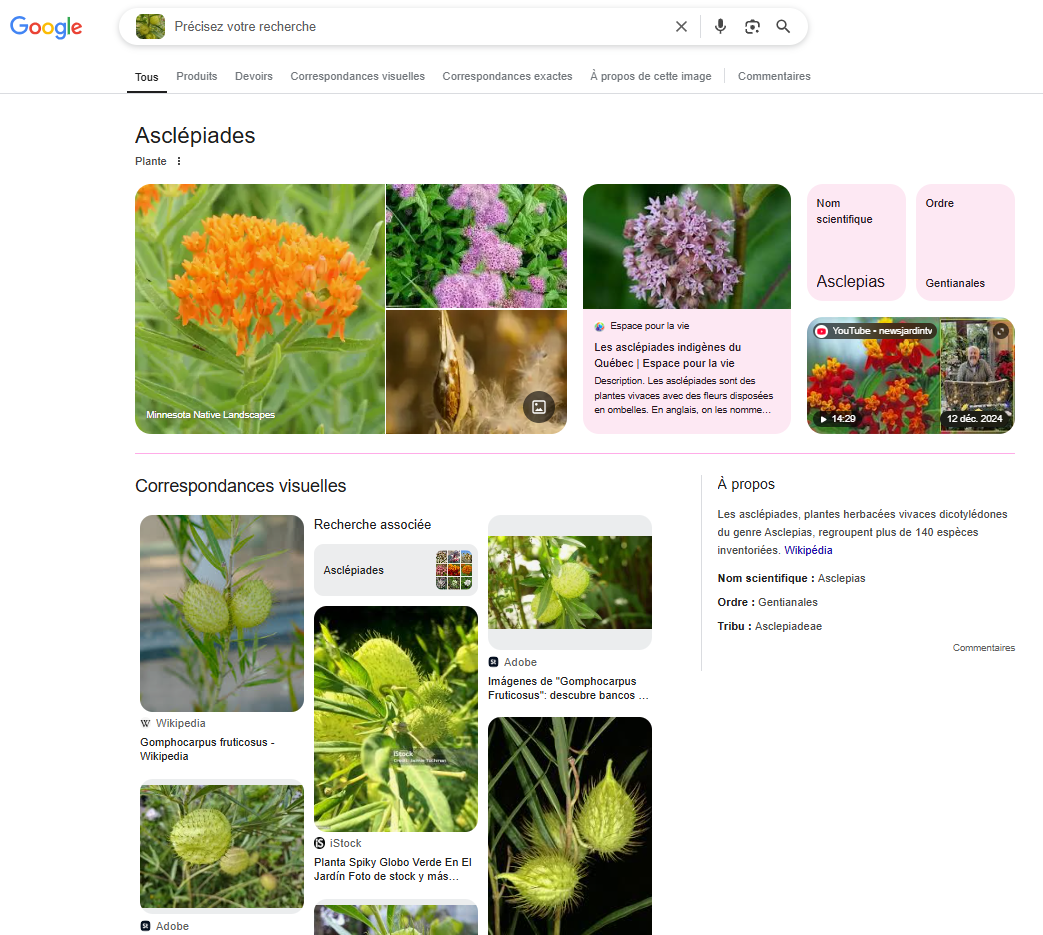Click the orange milkweed flower image
1043x935 pixels.
tap(260, 308)
